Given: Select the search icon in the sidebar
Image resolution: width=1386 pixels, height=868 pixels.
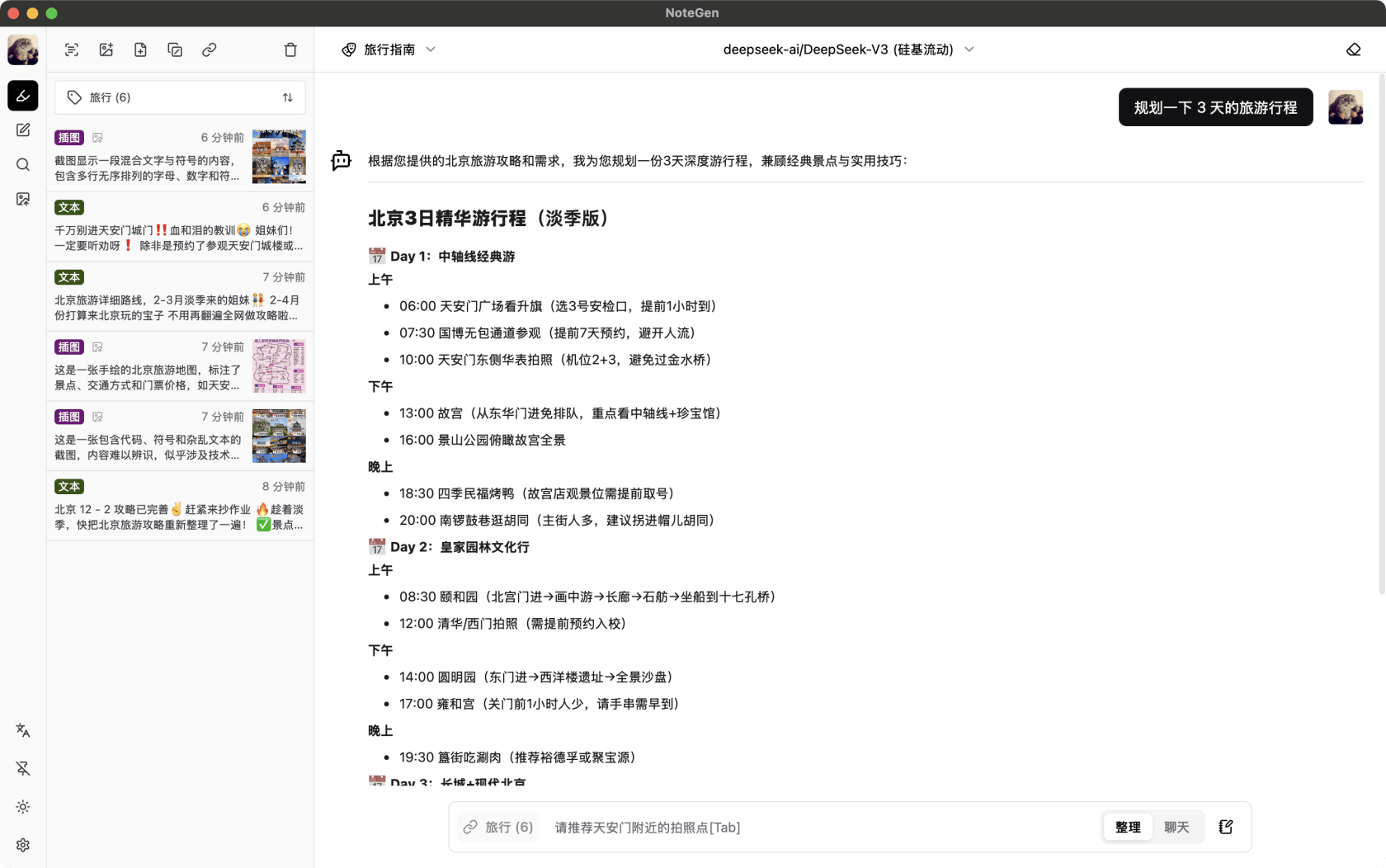Looking at the screenshot, I should click(22, 164).
